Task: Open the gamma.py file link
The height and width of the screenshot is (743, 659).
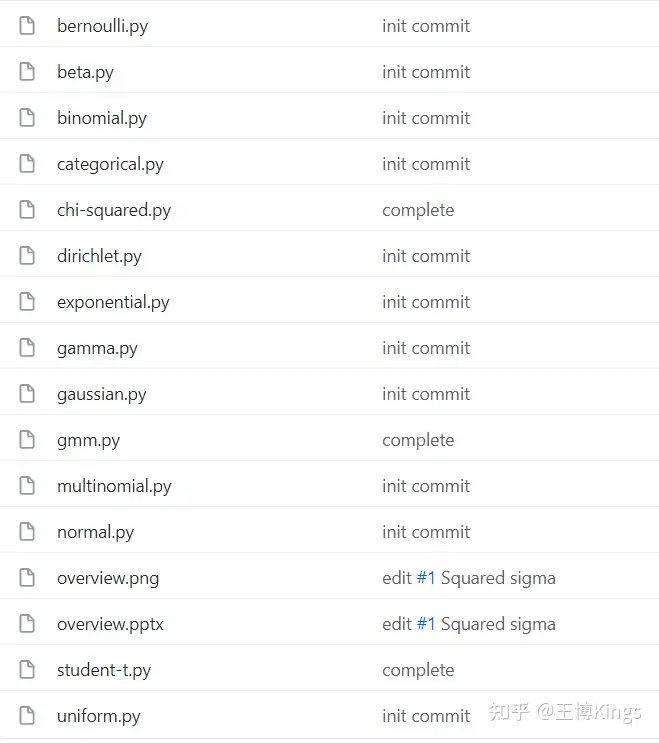Action: tap(98, 348)
